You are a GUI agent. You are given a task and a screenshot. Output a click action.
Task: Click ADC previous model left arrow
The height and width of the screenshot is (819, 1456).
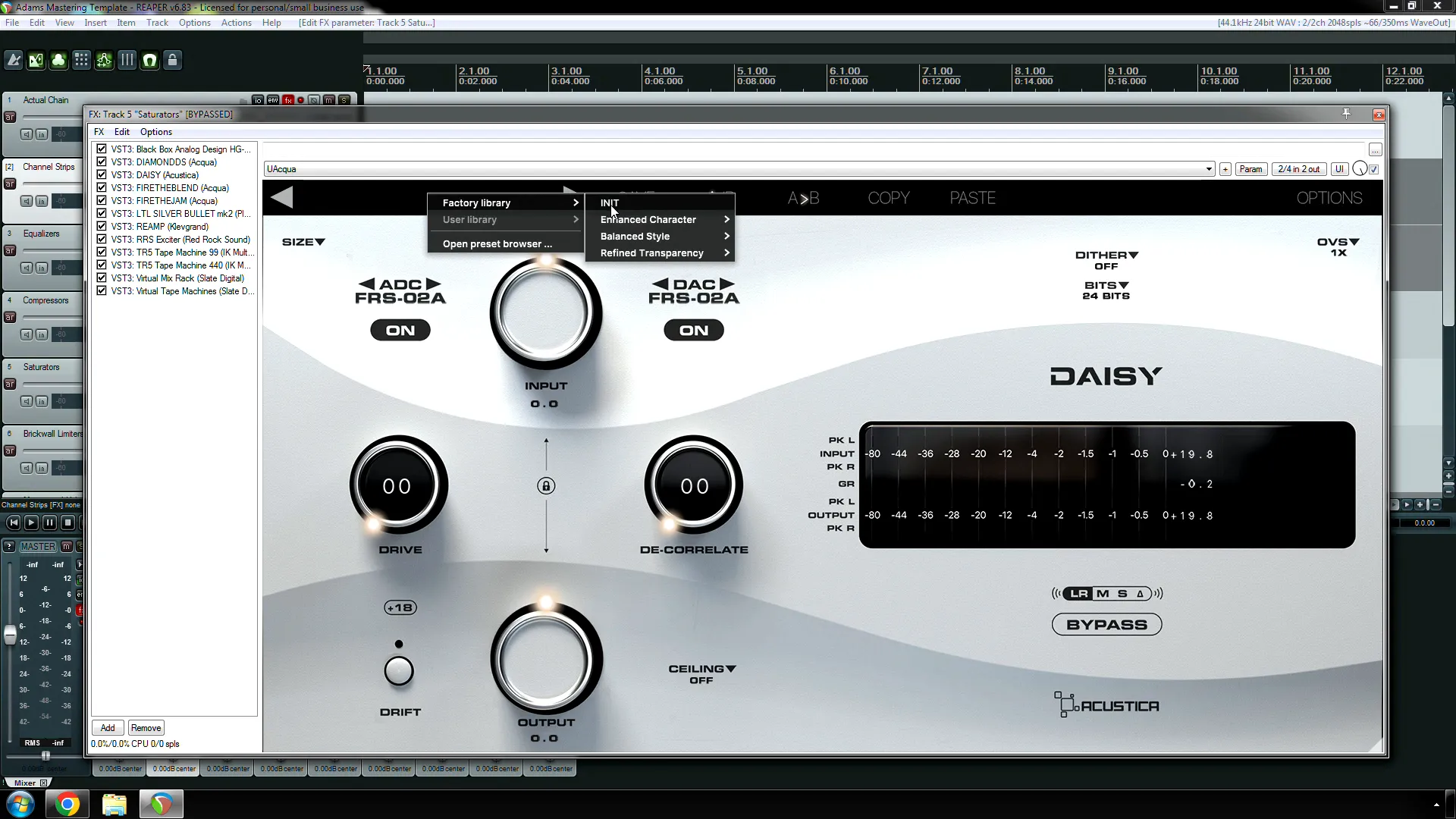coord(366,284)
